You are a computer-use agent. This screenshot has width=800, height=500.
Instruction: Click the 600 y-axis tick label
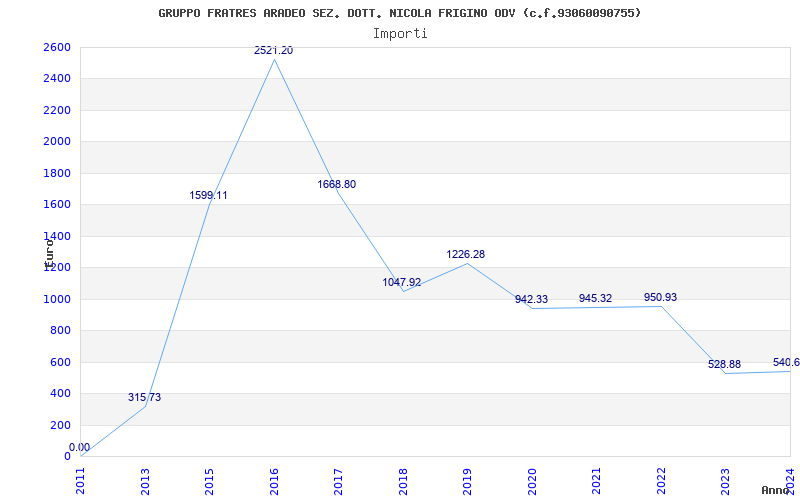tap(60, 362)
